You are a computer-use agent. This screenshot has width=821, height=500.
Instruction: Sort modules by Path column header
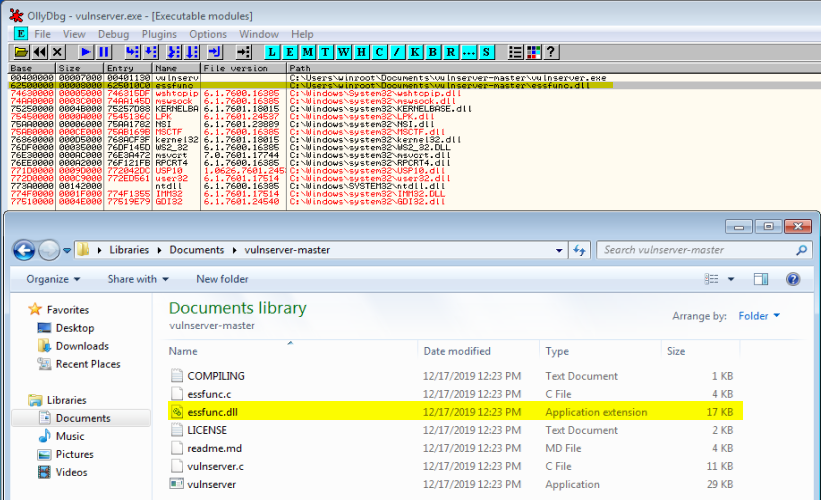[553, 68]
